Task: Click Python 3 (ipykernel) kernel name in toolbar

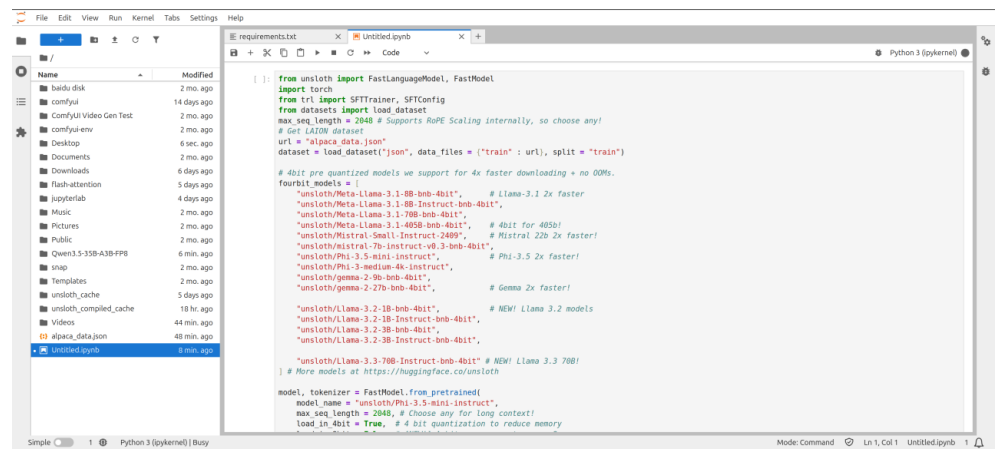Action: coord(923,53)
